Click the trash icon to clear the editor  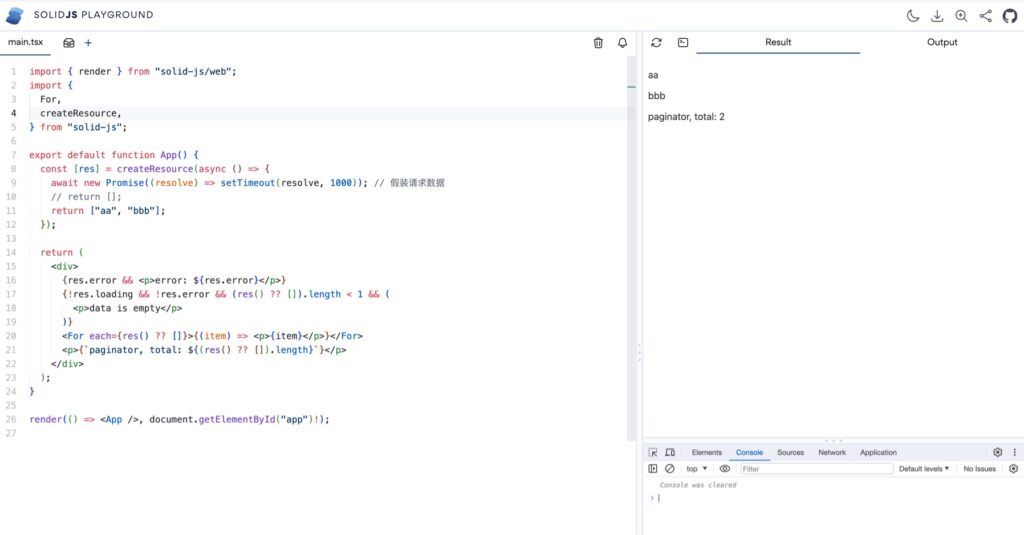598,43
